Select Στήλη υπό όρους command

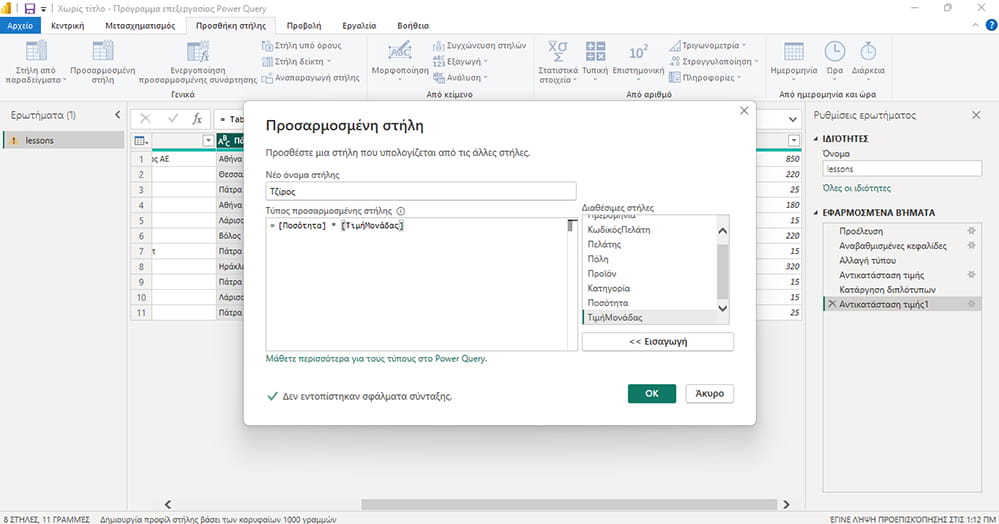coord(301,45)
